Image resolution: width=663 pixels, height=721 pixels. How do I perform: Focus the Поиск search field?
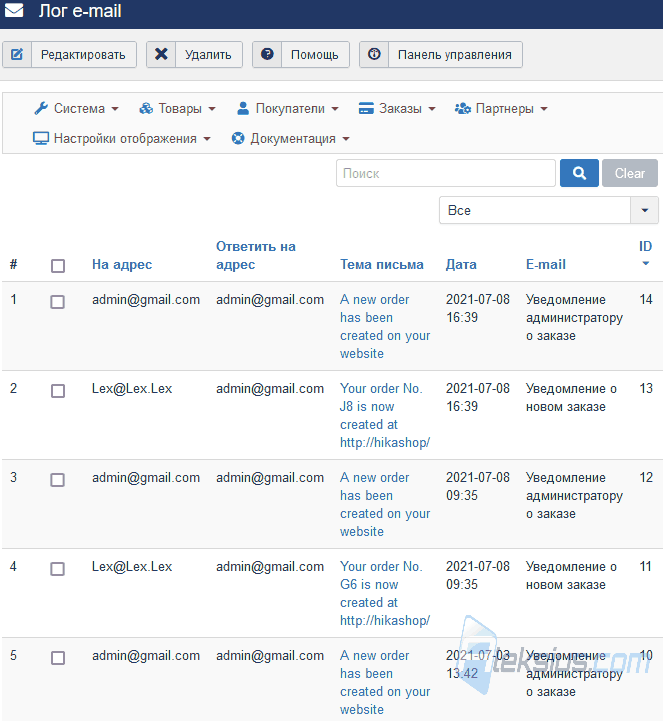(446, 173)
